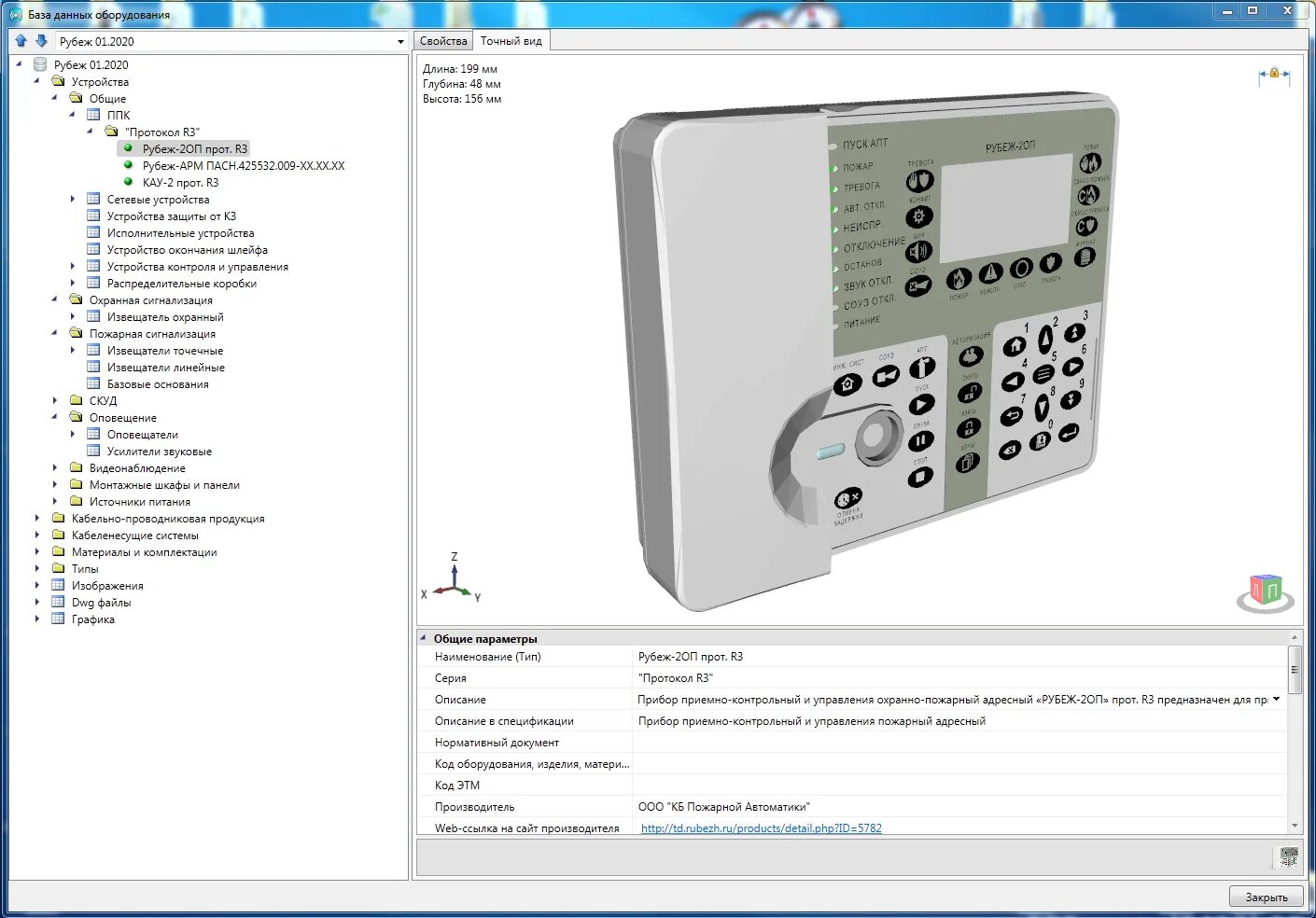Click the green dot icon of Рубеж-АРМ
This screenshot has height=918, width=1316.
point(129,165)
